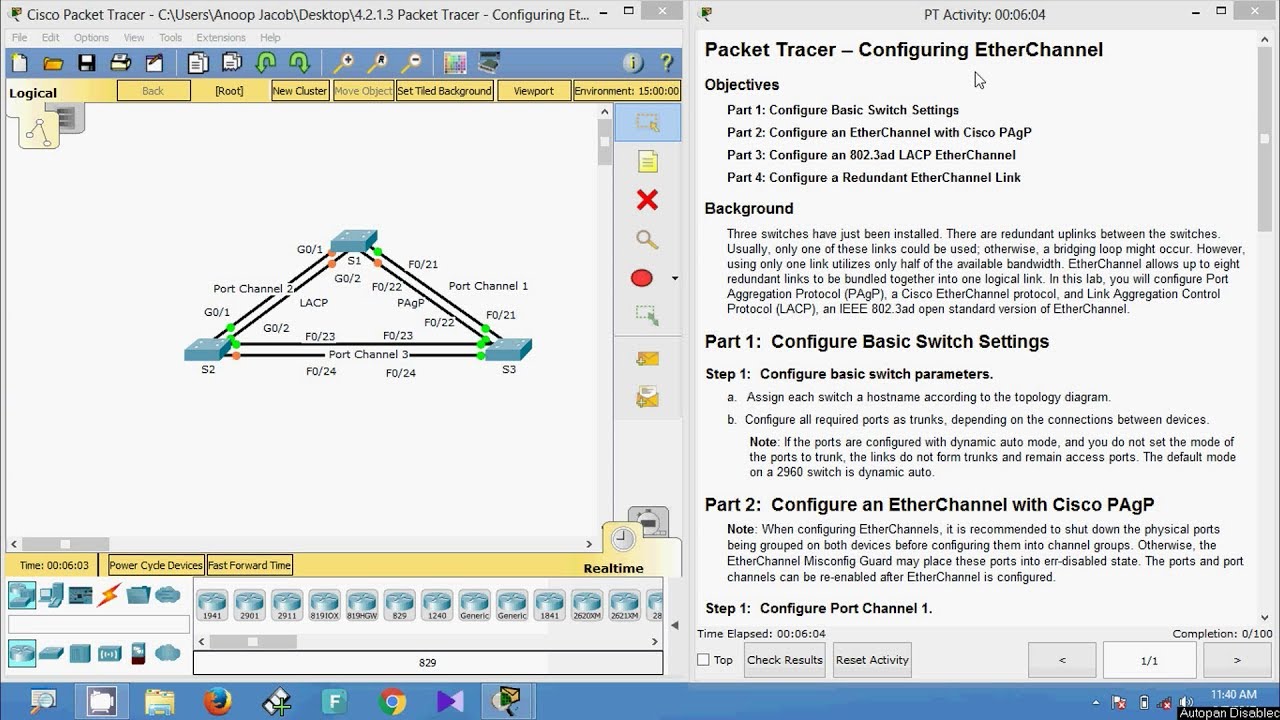Image resolution: width=1280 pixels, height=720 pixels.
Task: Open the Help question mark icon
Action: [667, 63]
